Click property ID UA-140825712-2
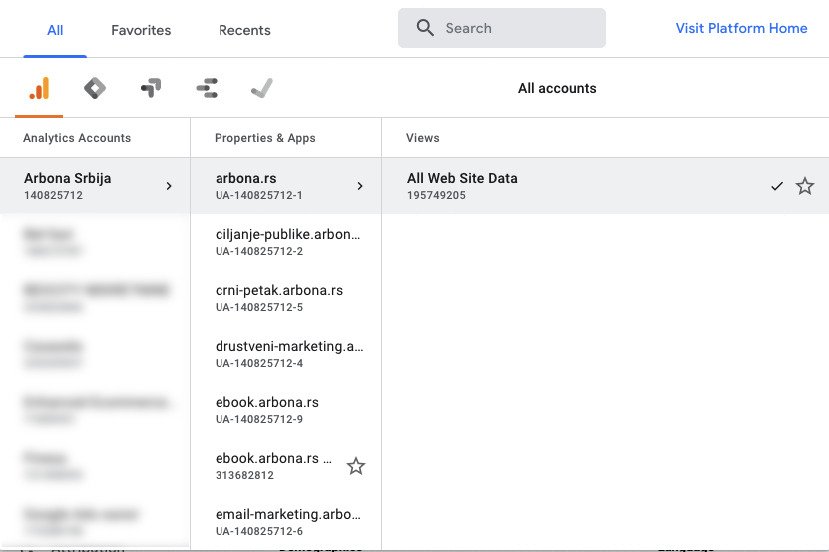Viewport: 829px width, 552px height. pos(259,251)
